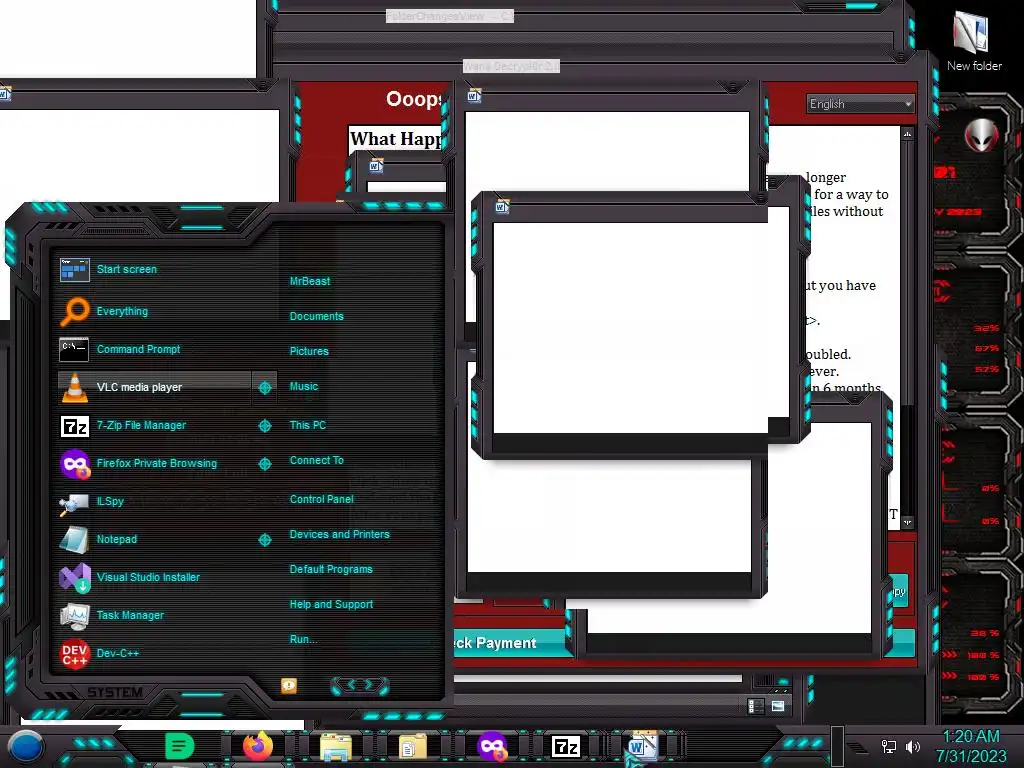The height and width of the screenshot is (768, 1024).
Task: Open Help and Support
Action: point(331,605)
